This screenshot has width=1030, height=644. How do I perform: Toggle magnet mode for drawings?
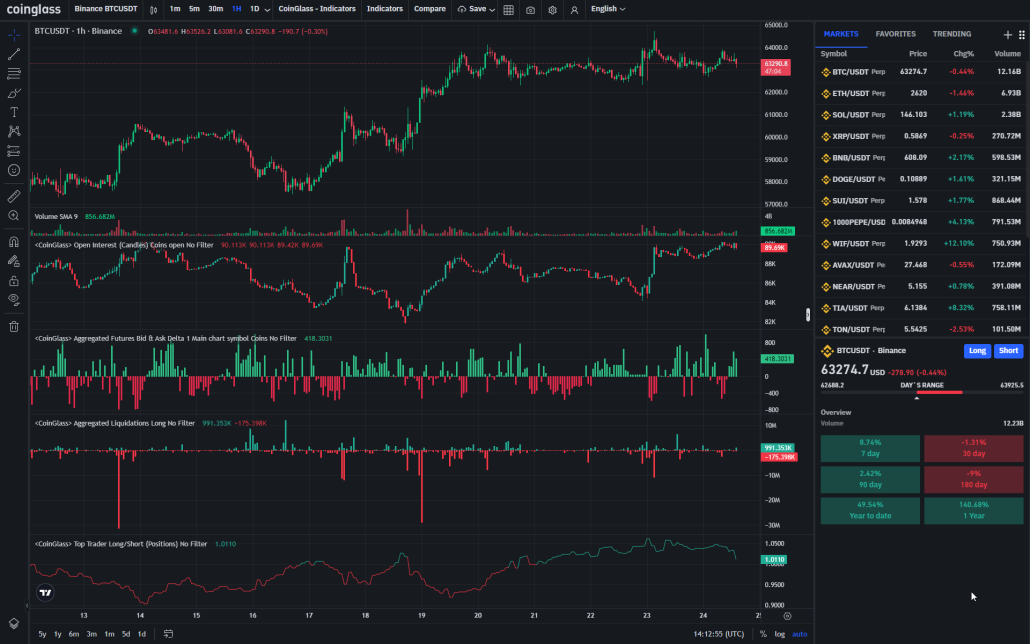tap(13, 241)
